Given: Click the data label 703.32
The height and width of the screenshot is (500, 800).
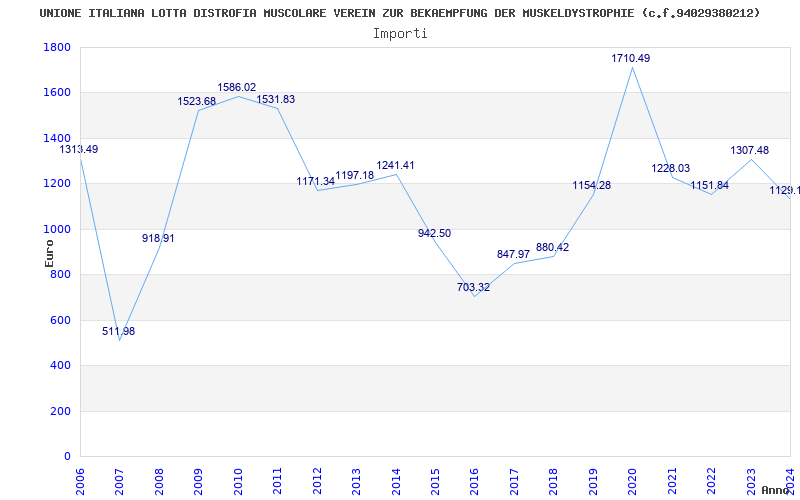Looking at the screenshot, I should 473,287.
